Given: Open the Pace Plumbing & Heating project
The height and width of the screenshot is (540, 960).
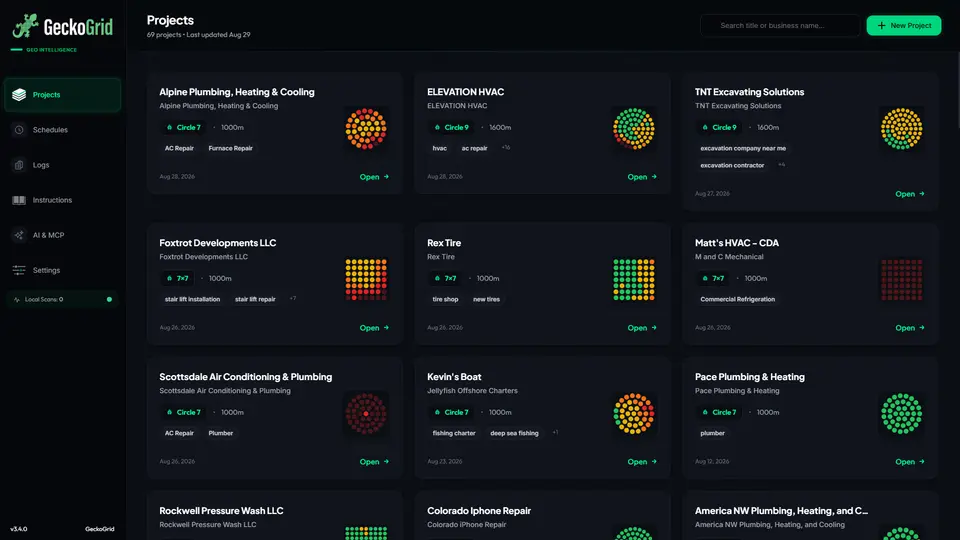Looking at the screenshot, I should (x=909, y=462).
